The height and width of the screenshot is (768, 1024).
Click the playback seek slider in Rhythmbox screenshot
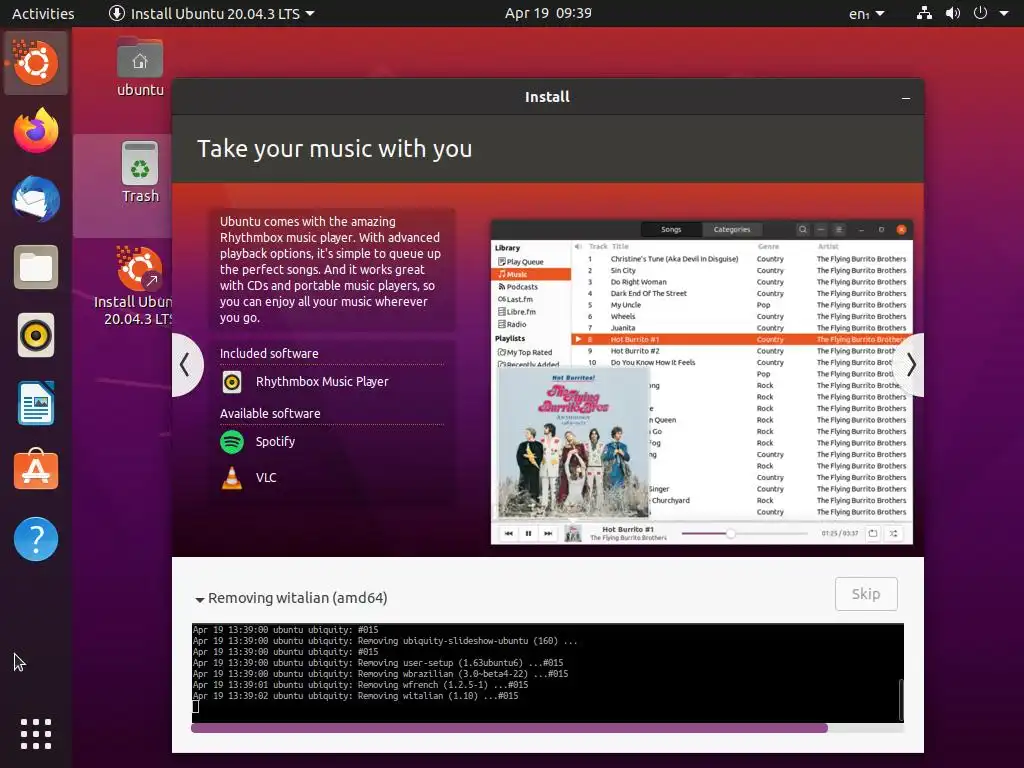click(744, 534)
